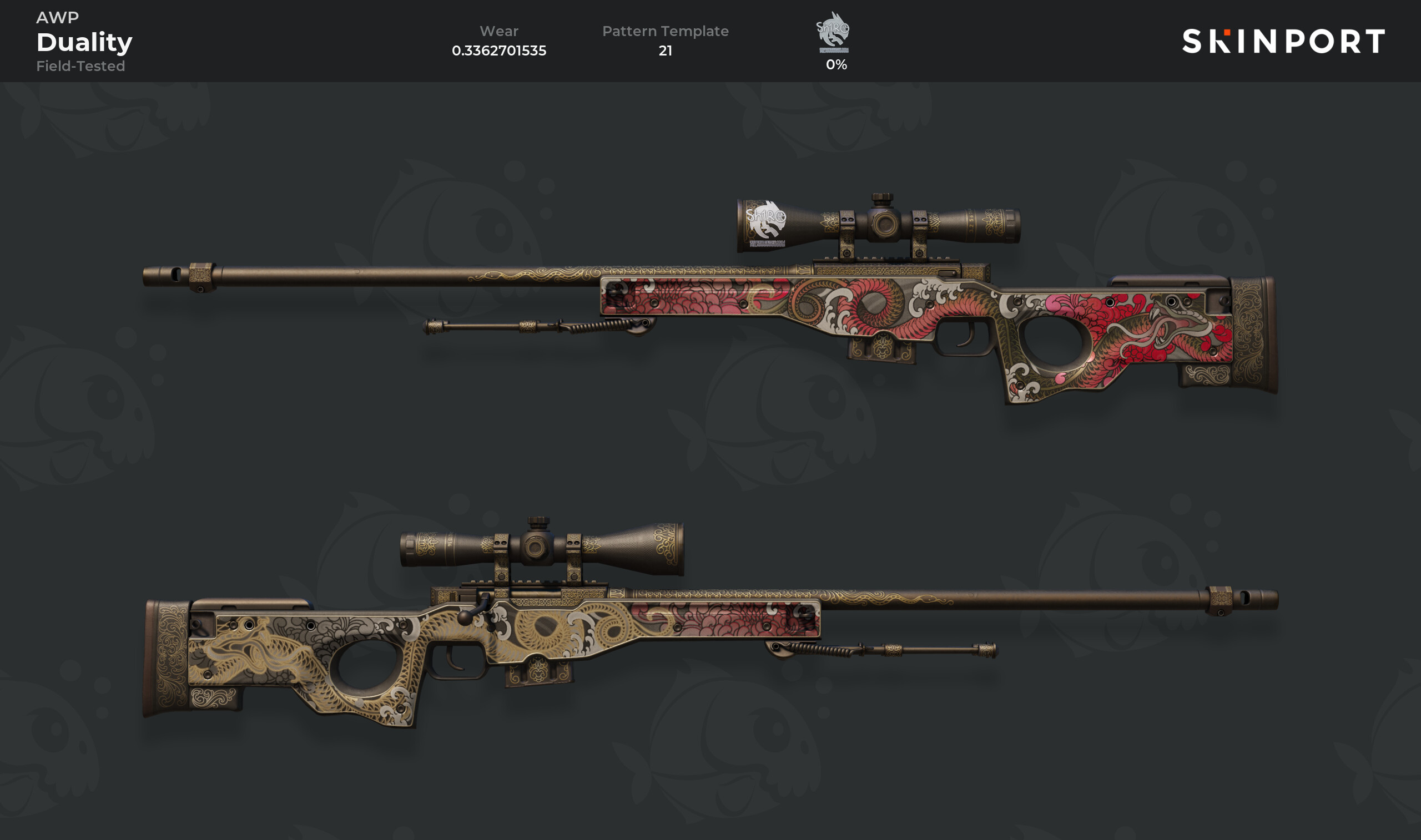
Task: Click the Sh1ro sticker icon in header
Action: pos(832,32)
